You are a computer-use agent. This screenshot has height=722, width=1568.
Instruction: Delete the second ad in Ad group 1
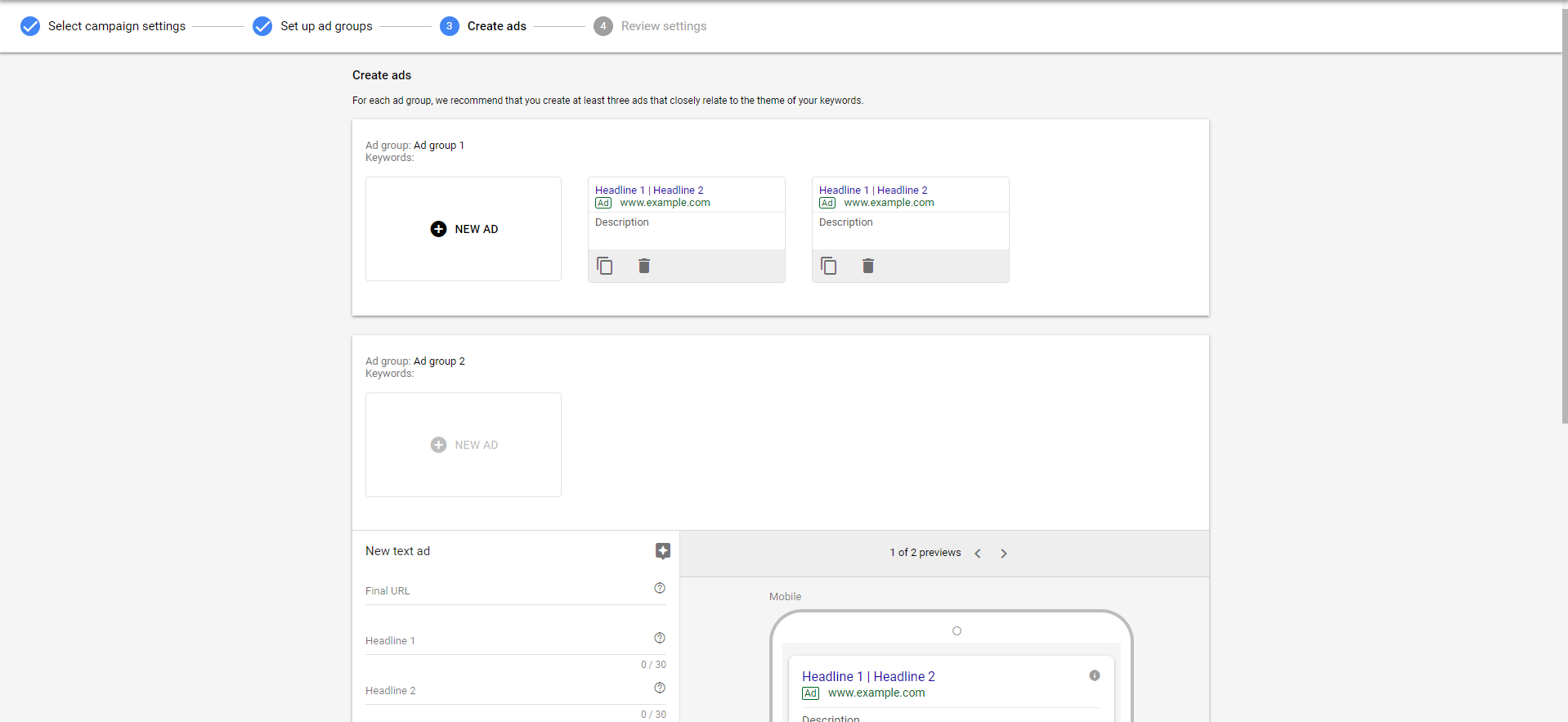point(868,266)
